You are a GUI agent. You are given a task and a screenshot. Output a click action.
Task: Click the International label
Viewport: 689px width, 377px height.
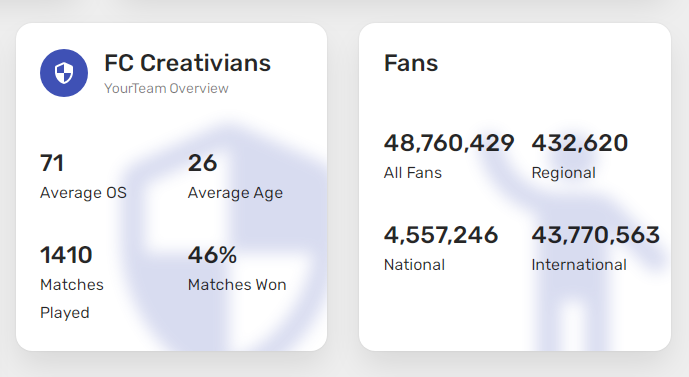click(x=579, y=265)
